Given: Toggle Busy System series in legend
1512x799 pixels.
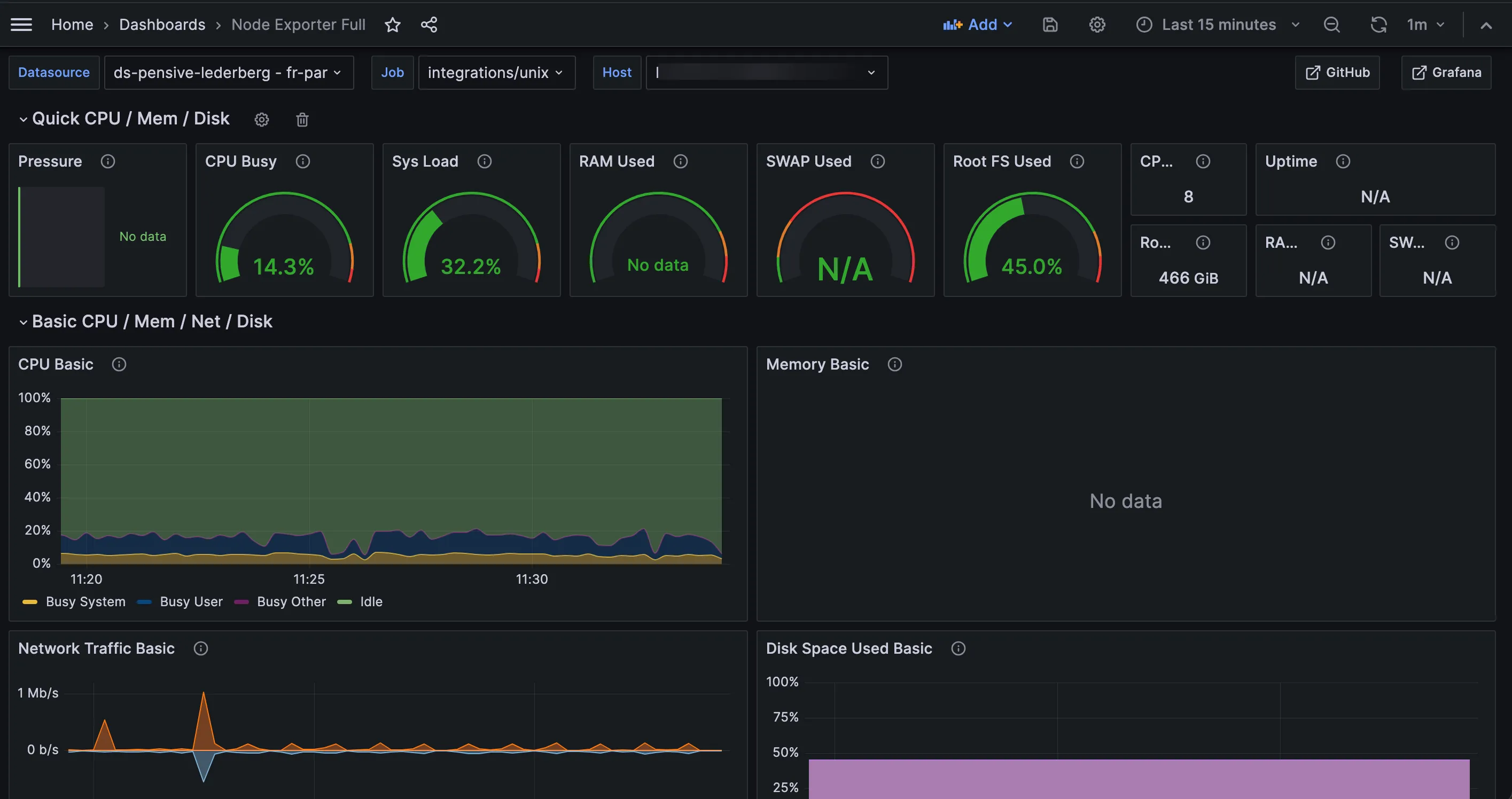Looking at the screenshot, I should (x=85, y=602).
